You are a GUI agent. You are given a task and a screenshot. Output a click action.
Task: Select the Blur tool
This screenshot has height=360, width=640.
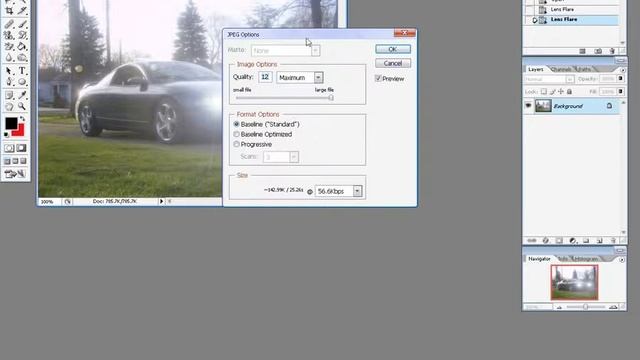pos(9,58)
